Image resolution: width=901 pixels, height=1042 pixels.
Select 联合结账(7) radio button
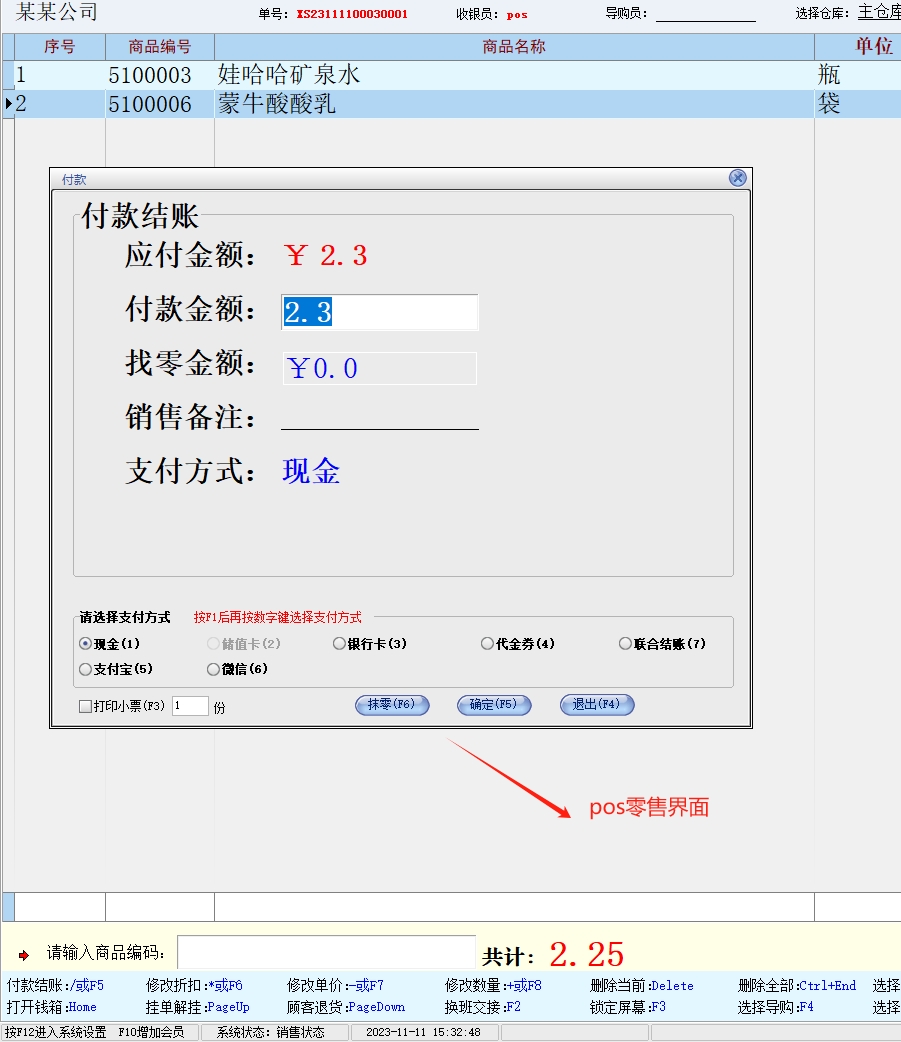[625, 644]
